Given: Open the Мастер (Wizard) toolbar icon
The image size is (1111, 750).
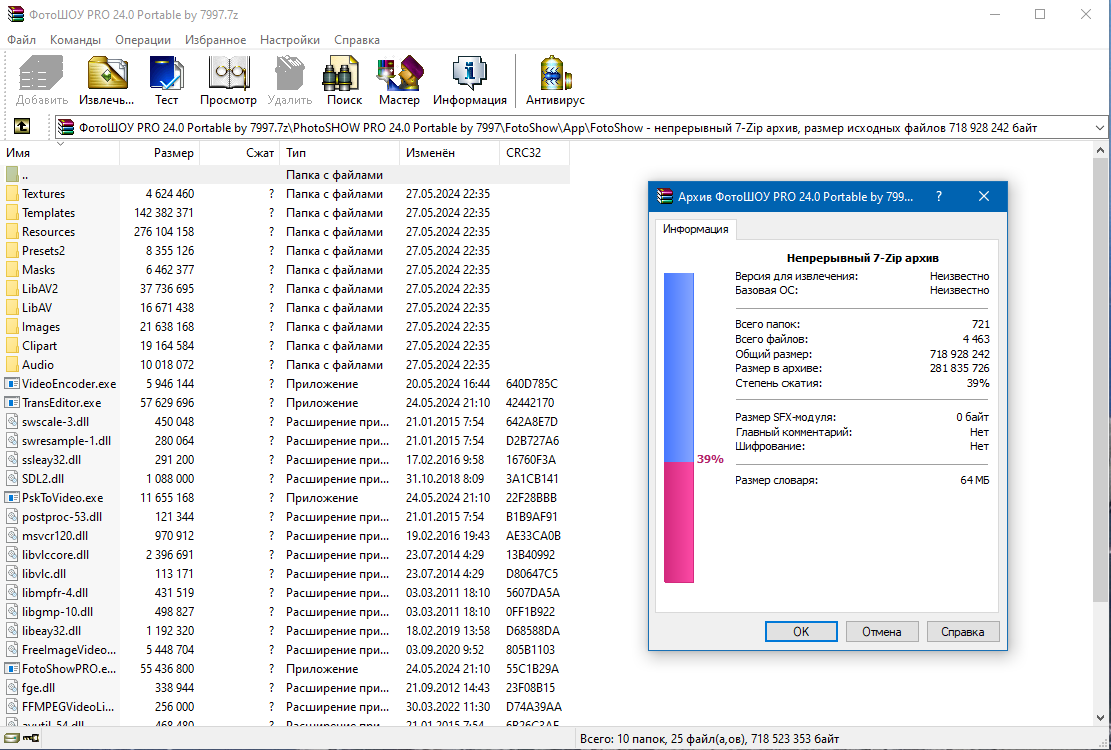Looking at the screenshot, I should tap(399, 80).
